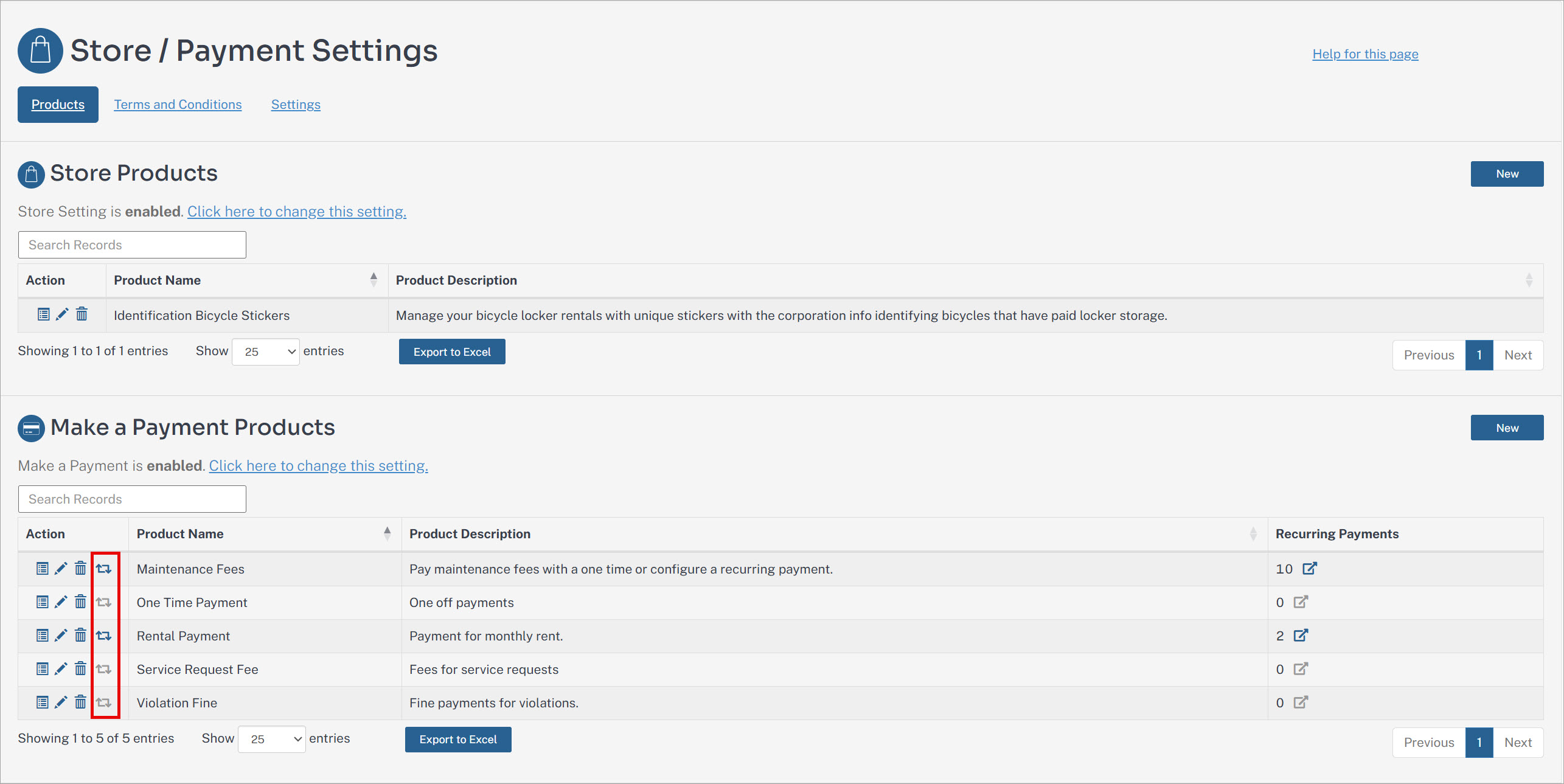Go to Next page of Store Products
1564x784 pixels.
click(x=1518, y=355)
